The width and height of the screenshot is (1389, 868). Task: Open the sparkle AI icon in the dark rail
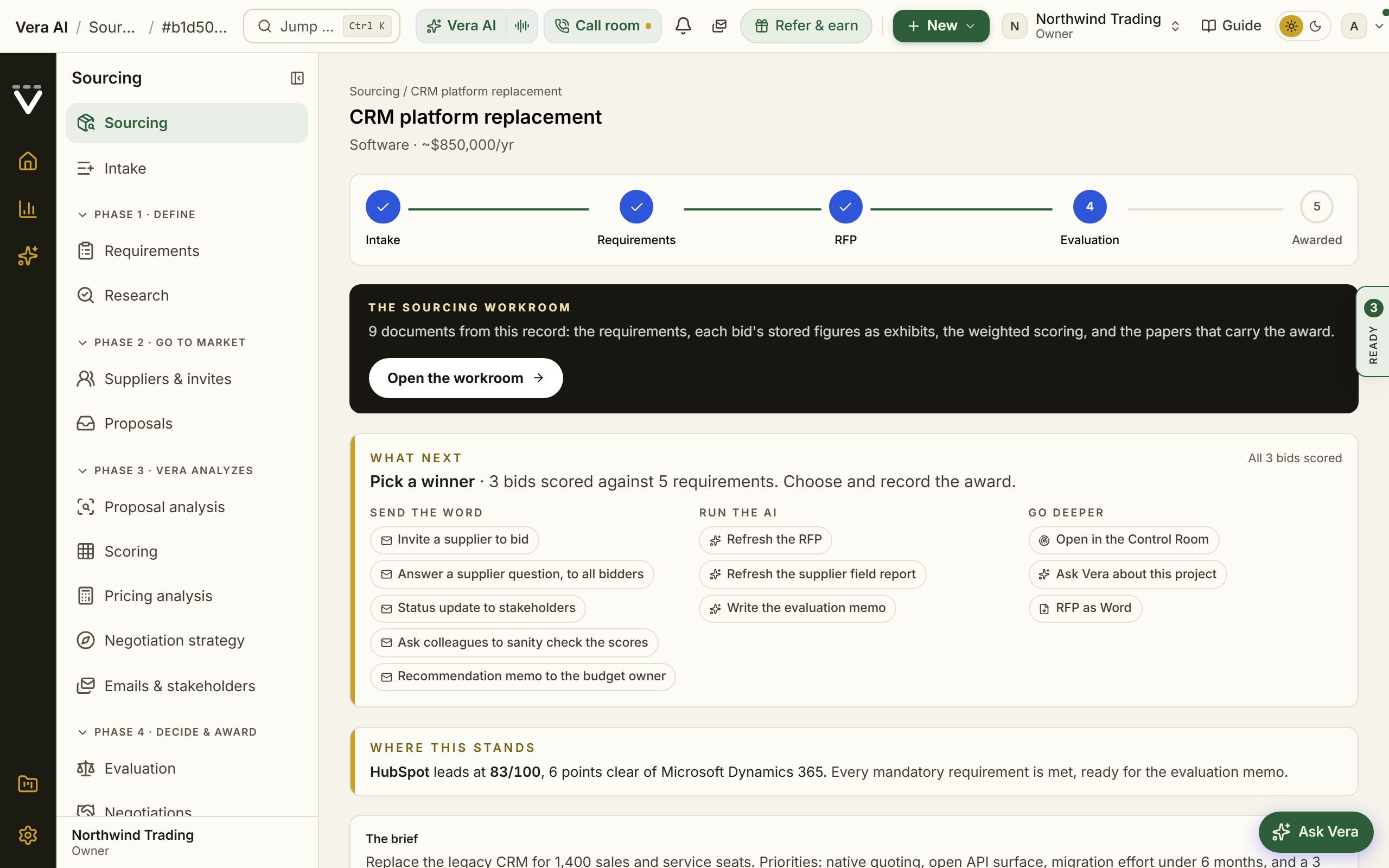28,256
